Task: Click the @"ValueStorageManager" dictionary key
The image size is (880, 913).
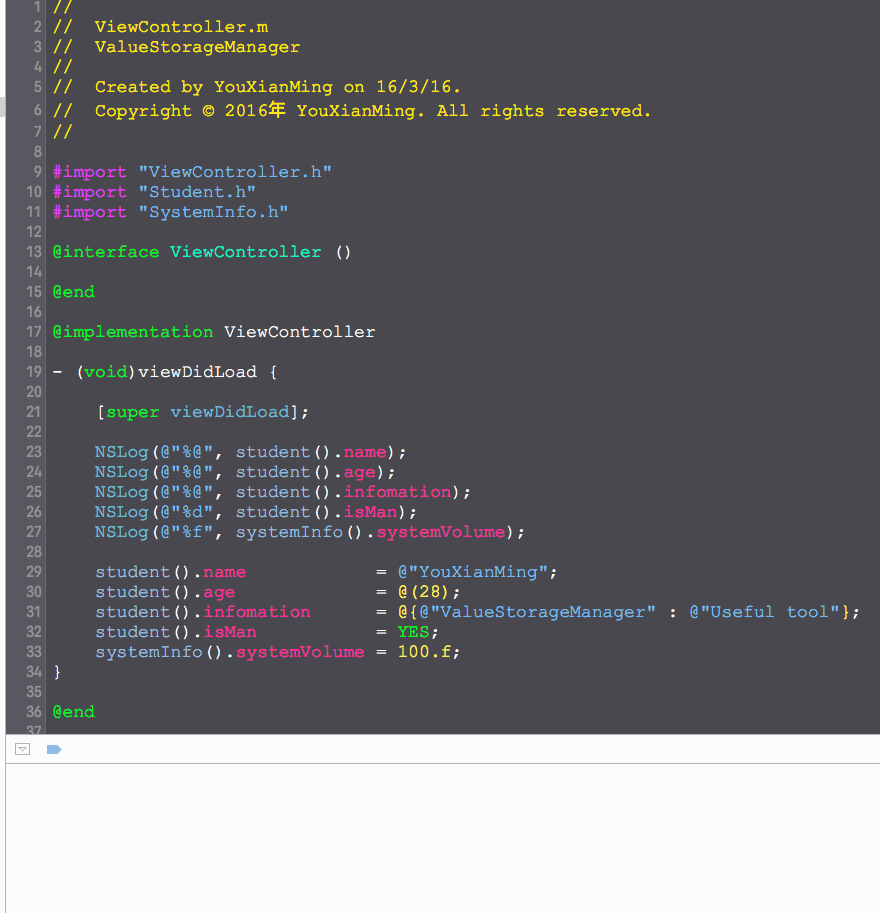Action: [538, 612]
